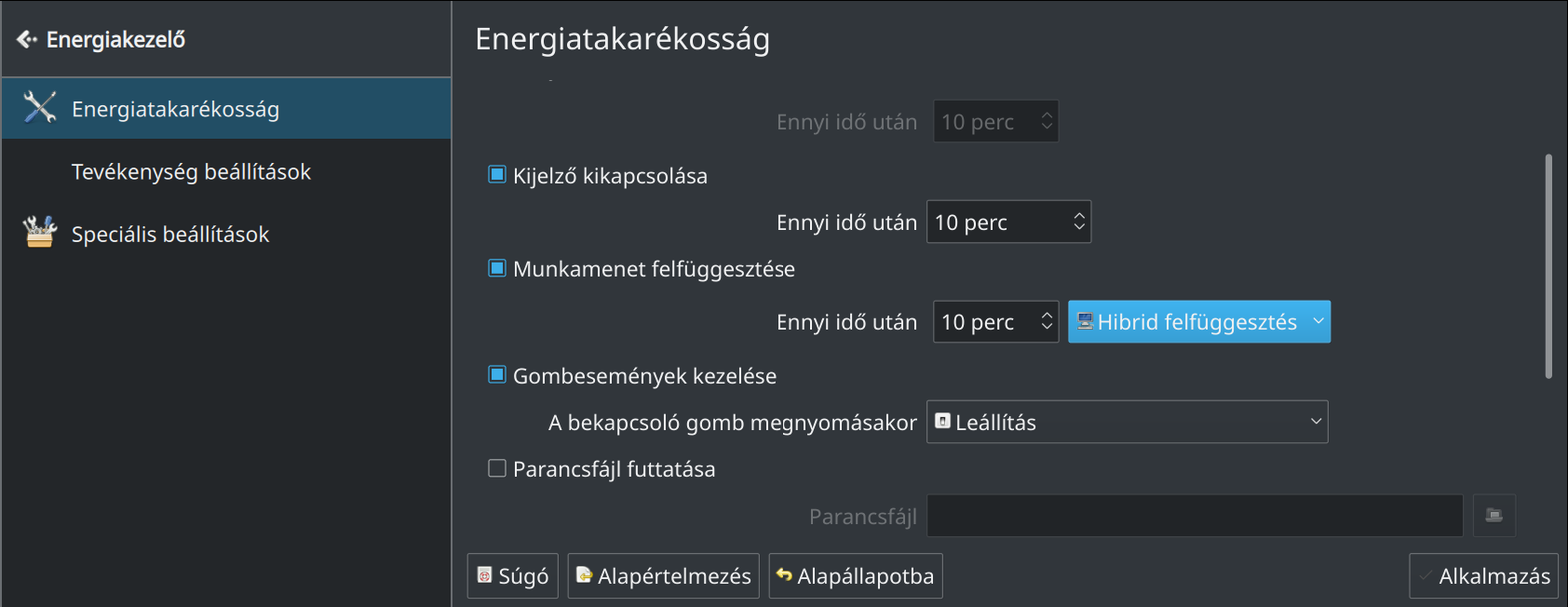This screenshot has width=1568, height=607.
Task: Click the vertical scrollbar of settings panel
Action: tap(1548, 266)
